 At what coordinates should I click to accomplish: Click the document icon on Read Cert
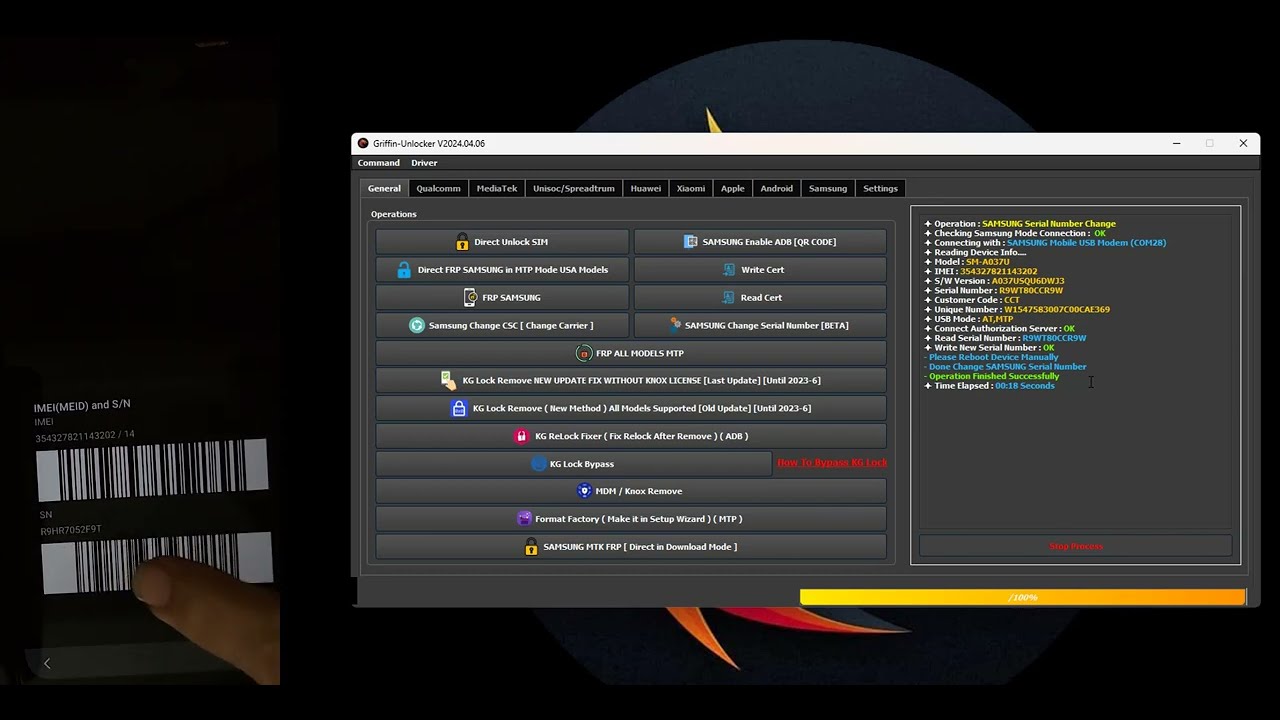tap(730, 297)
